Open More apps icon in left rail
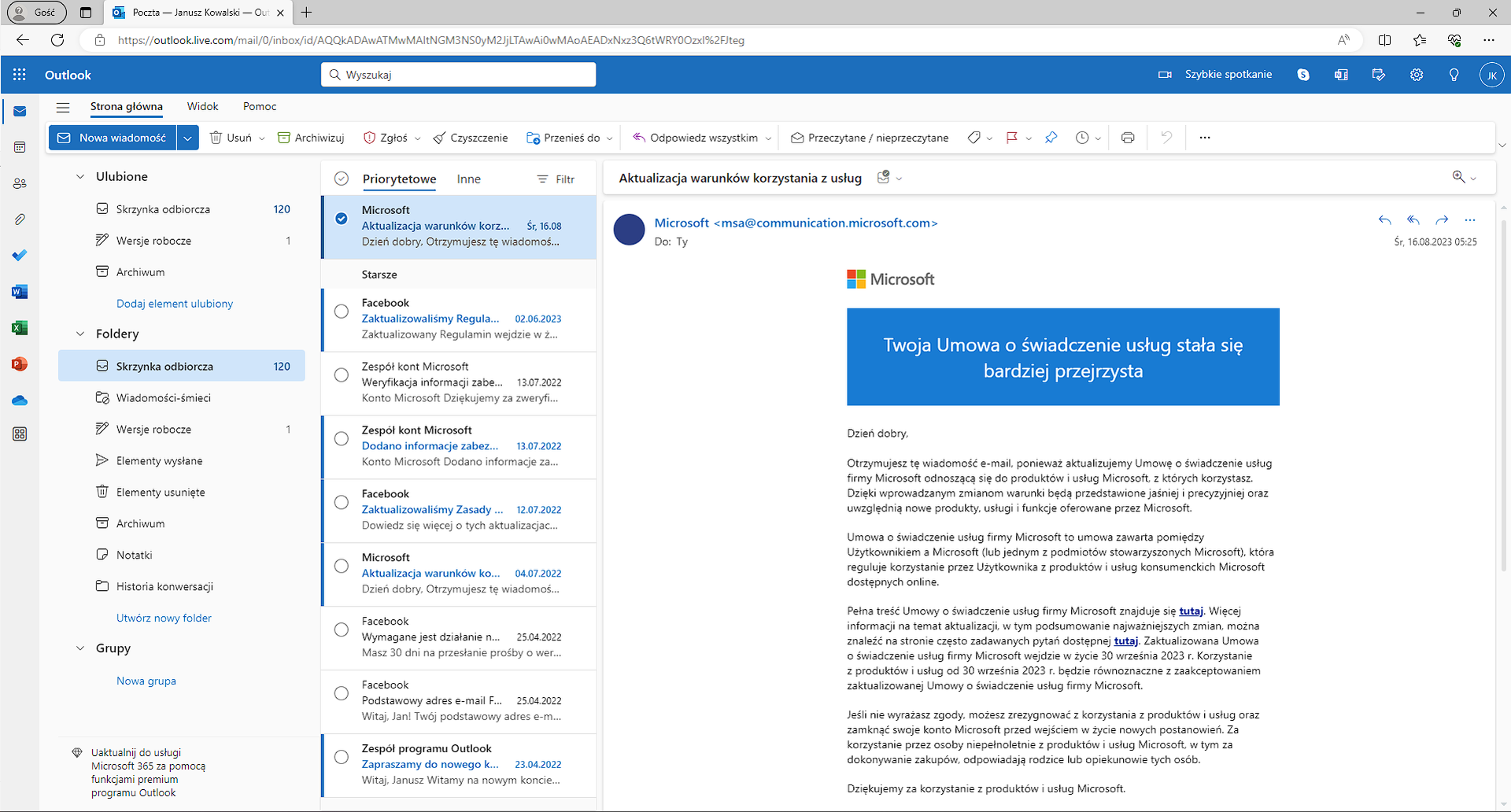 (x=20, y=434)
